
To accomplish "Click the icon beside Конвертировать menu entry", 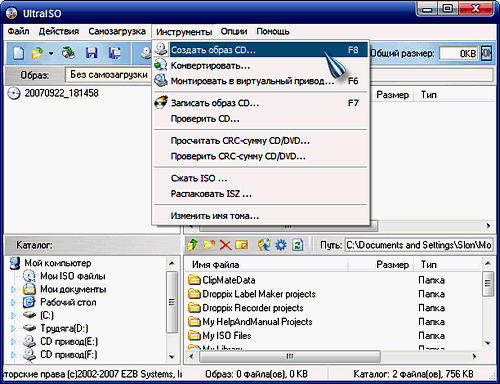I will (161, 65).
